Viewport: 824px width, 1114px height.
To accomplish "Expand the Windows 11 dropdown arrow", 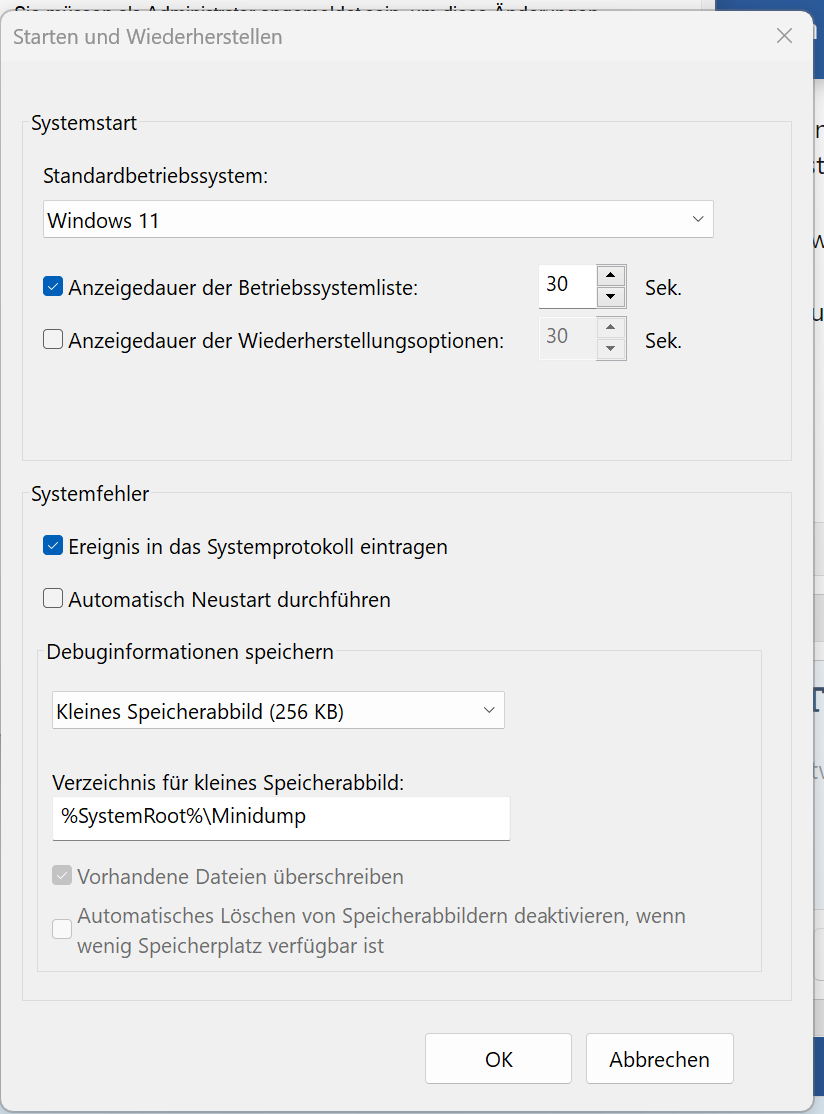I will click(x=698, y=220).
